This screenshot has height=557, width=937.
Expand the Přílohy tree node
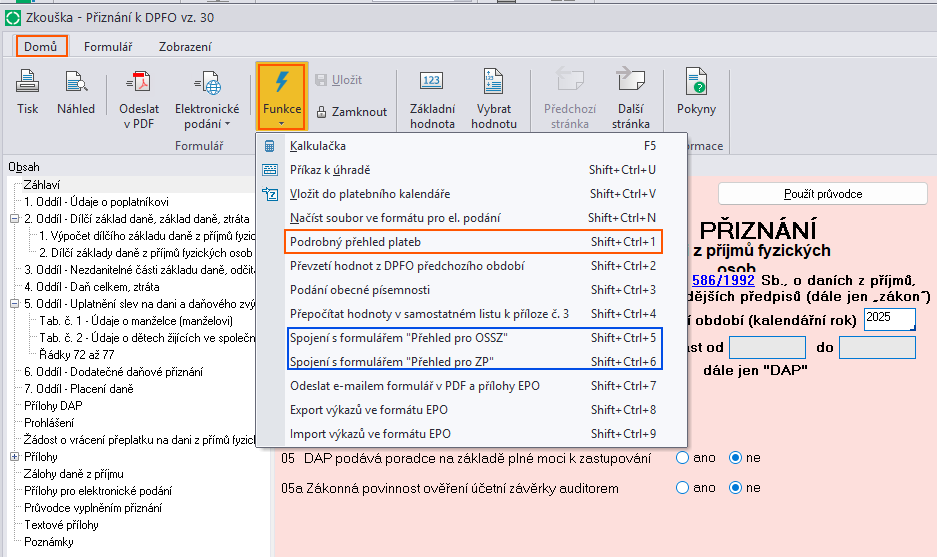coord(14,457)
